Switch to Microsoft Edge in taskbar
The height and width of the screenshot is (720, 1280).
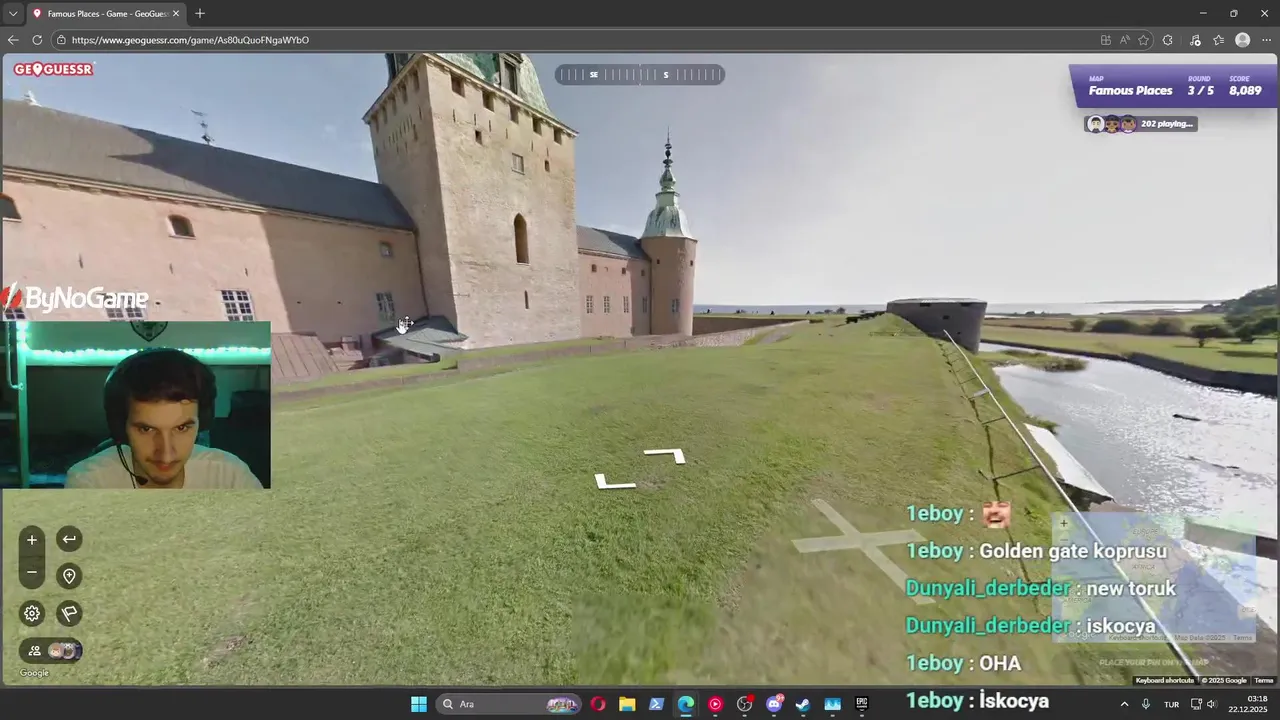(x=686, y=704)
